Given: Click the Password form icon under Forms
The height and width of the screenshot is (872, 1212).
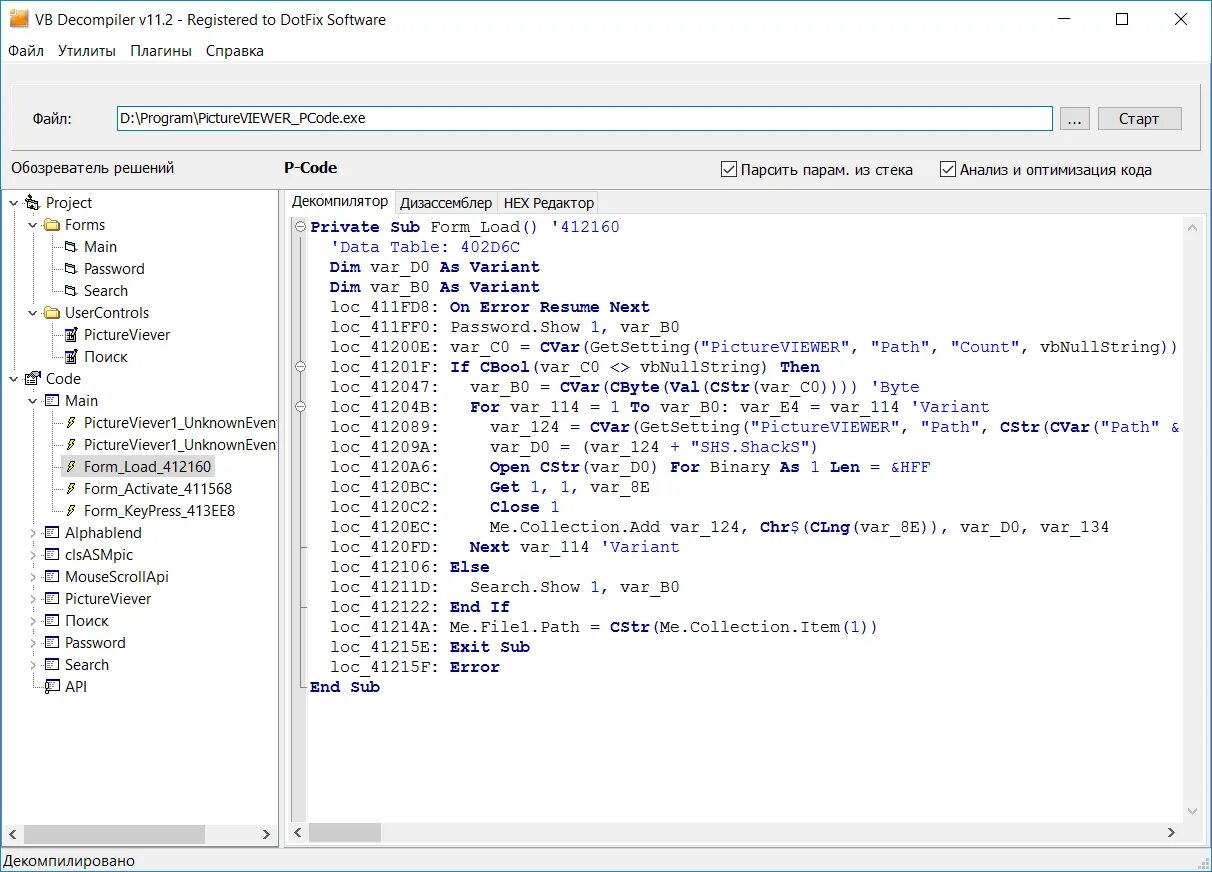Looking at the screenshot, I should pyautogui.click(x=71, y=269).
